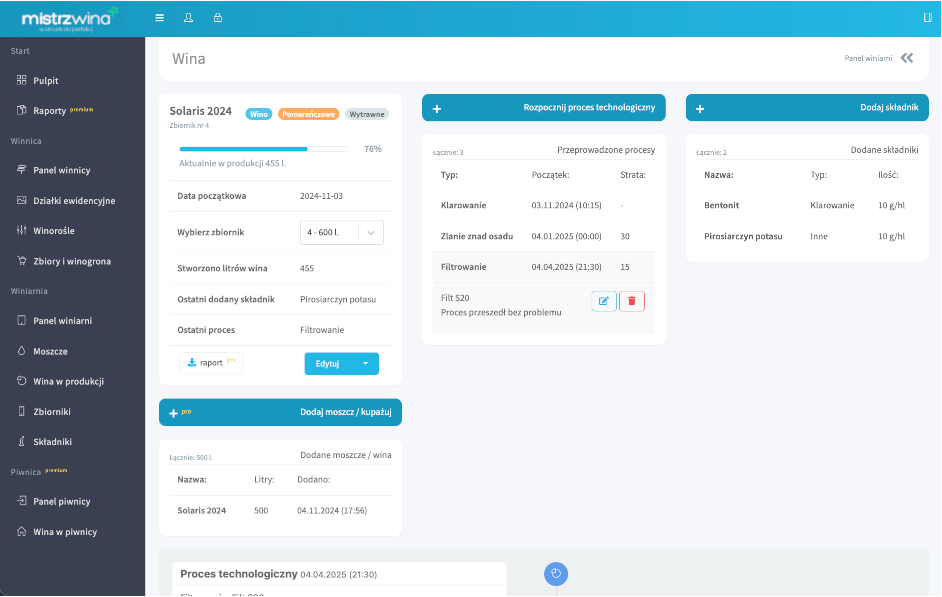Viewport: 942px width, 597px height.
Task: Click the 76% production progress bar
Action: [x=263, y=149]
